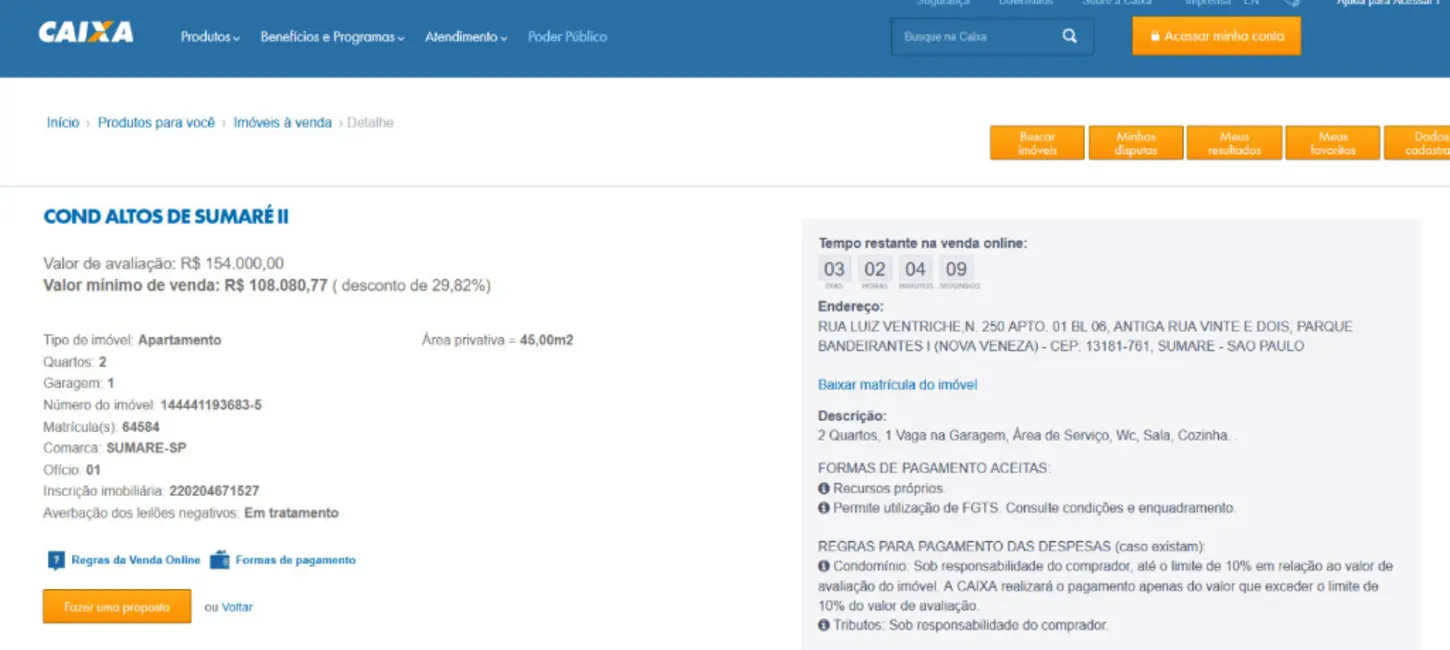Click the property number 144441193683-5
Image resolution: width=1450 pixels, height=650 pixels.
pyautogui.click(x=211, y=405)
